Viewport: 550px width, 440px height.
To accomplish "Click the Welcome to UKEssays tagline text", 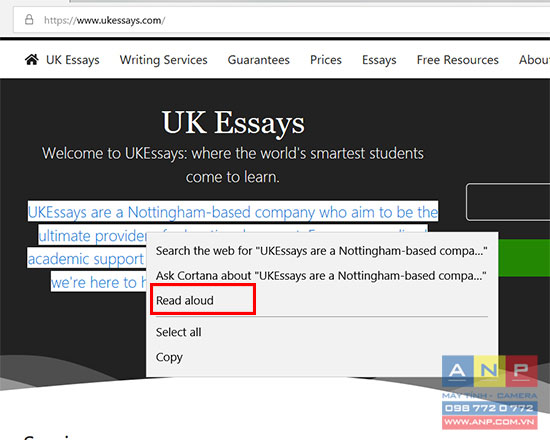I will [x=233, y=165].
